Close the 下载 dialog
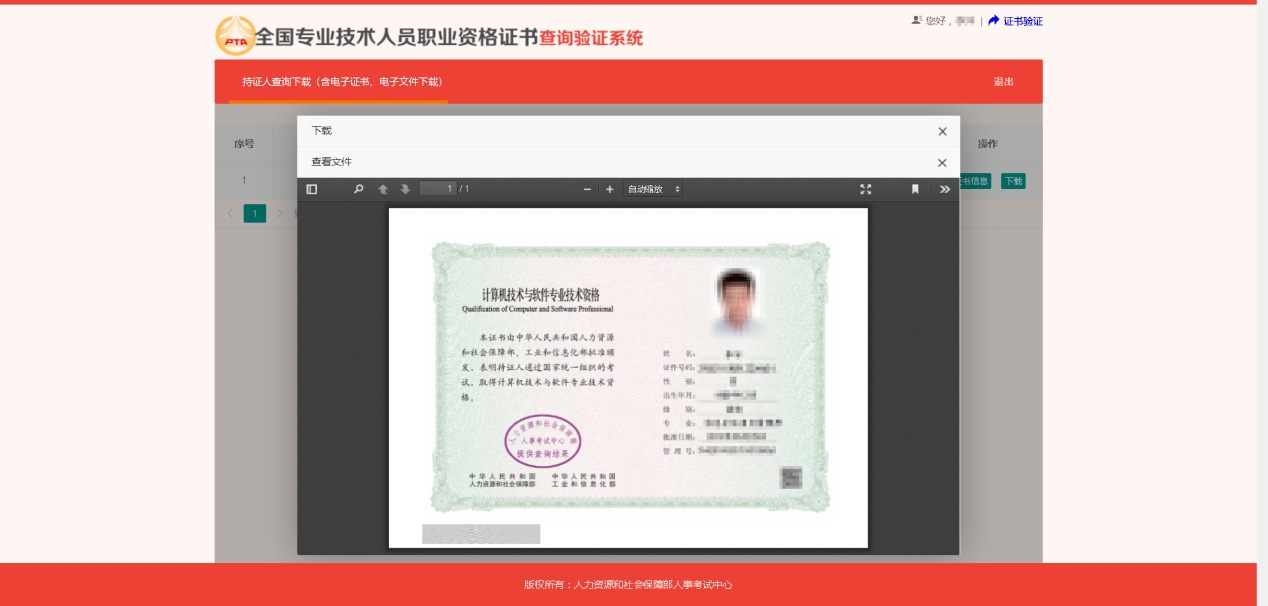The height and width of the screenshot is (606, 1268). coord(941,131)
